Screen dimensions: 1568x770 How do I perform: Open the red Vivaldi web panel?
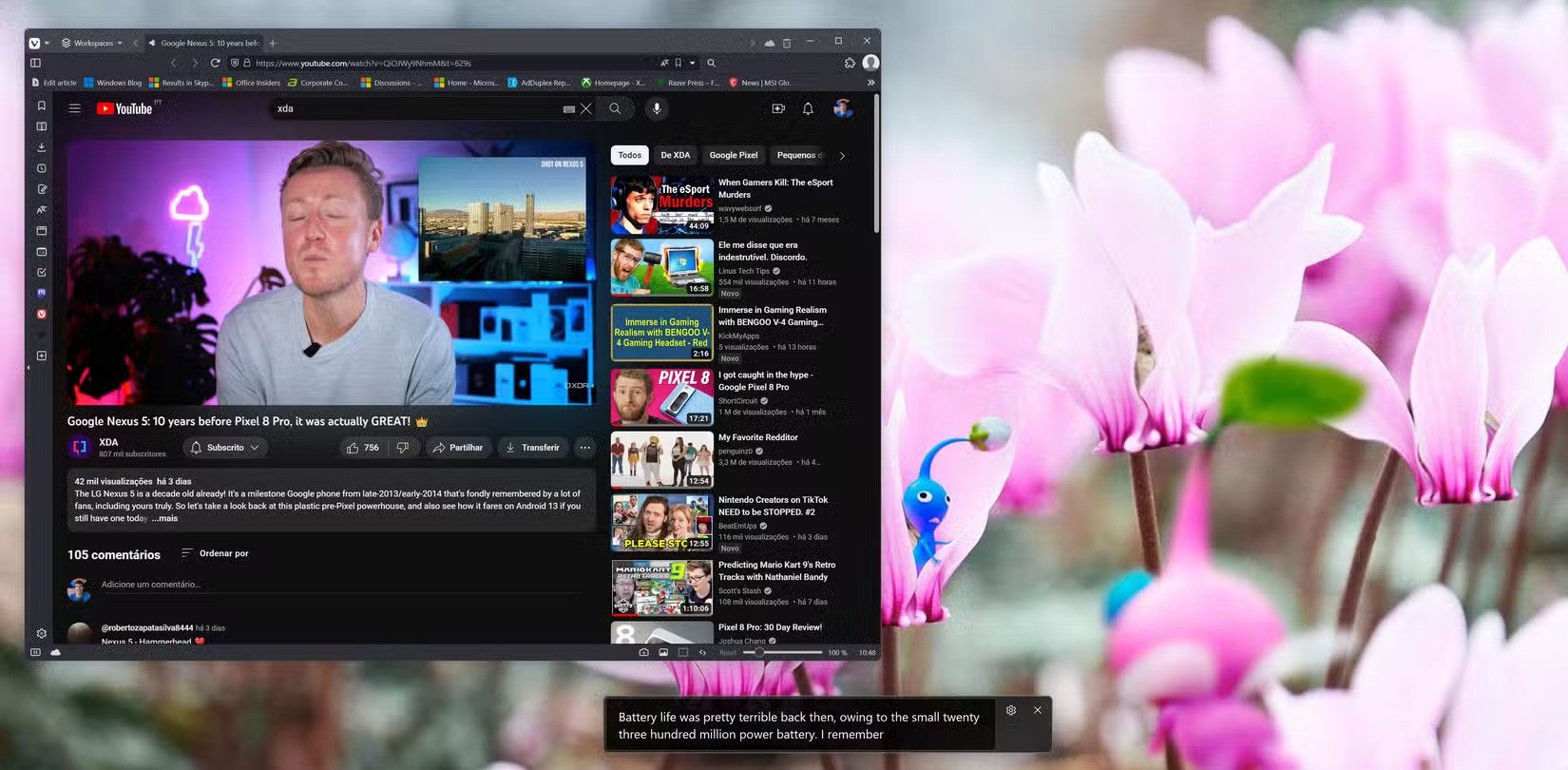(41, 314)
